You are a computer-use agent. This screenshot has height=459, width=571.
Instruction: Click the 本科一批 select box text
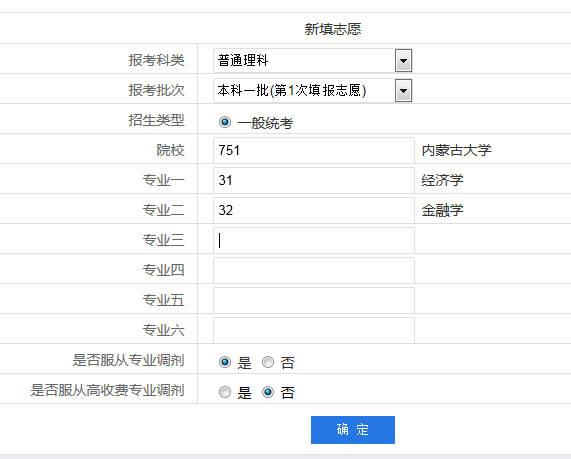click(291, 90)
